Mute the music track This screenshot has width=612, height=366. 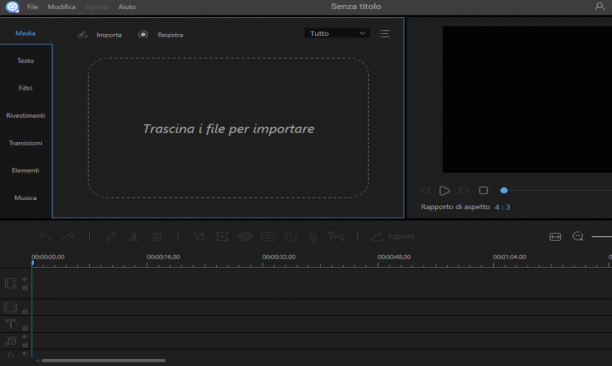click(x=25, y=337)
